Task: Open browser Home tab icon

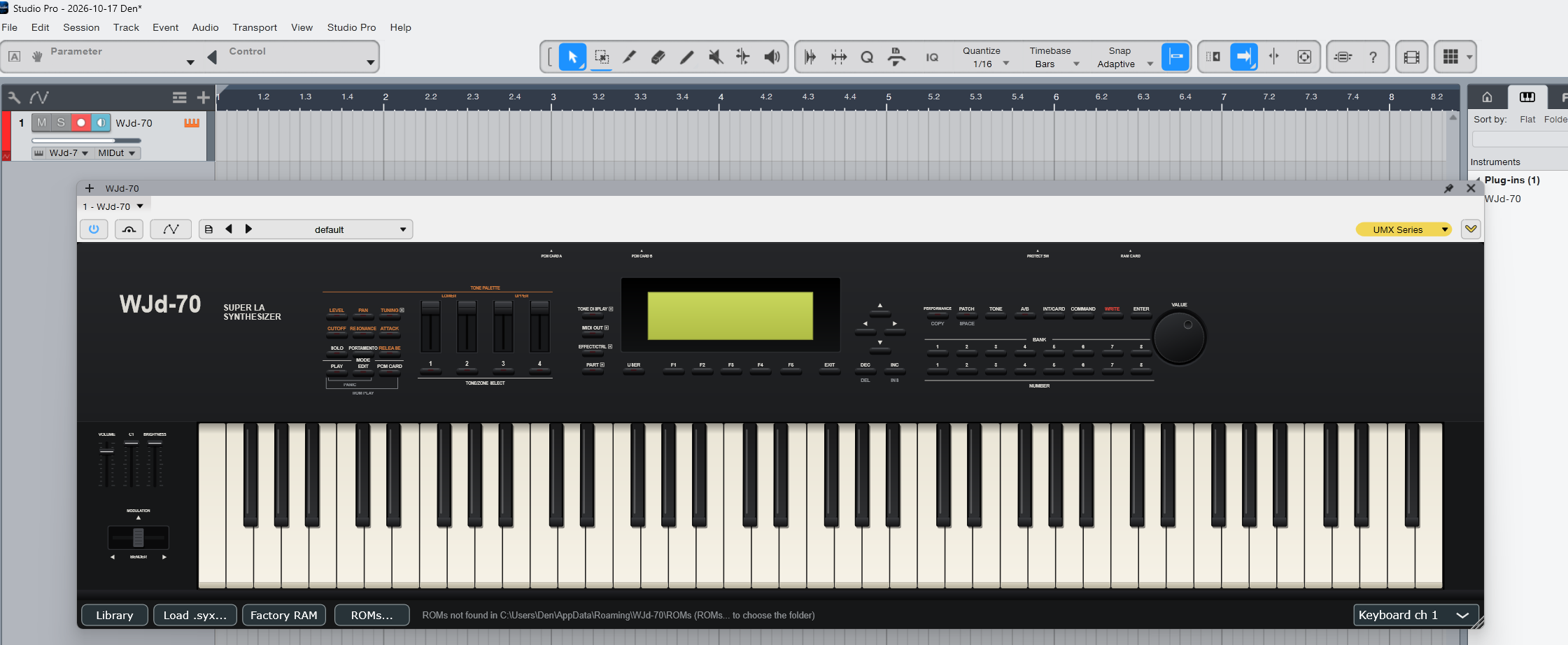Action: pos(1488,97)
